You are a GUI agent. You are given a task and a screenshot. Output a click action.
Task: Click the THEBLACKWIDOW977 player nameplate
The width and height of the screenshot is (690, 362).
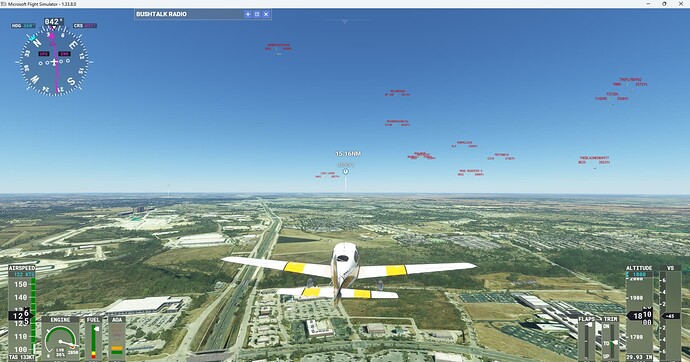click(x=594, y=160)
